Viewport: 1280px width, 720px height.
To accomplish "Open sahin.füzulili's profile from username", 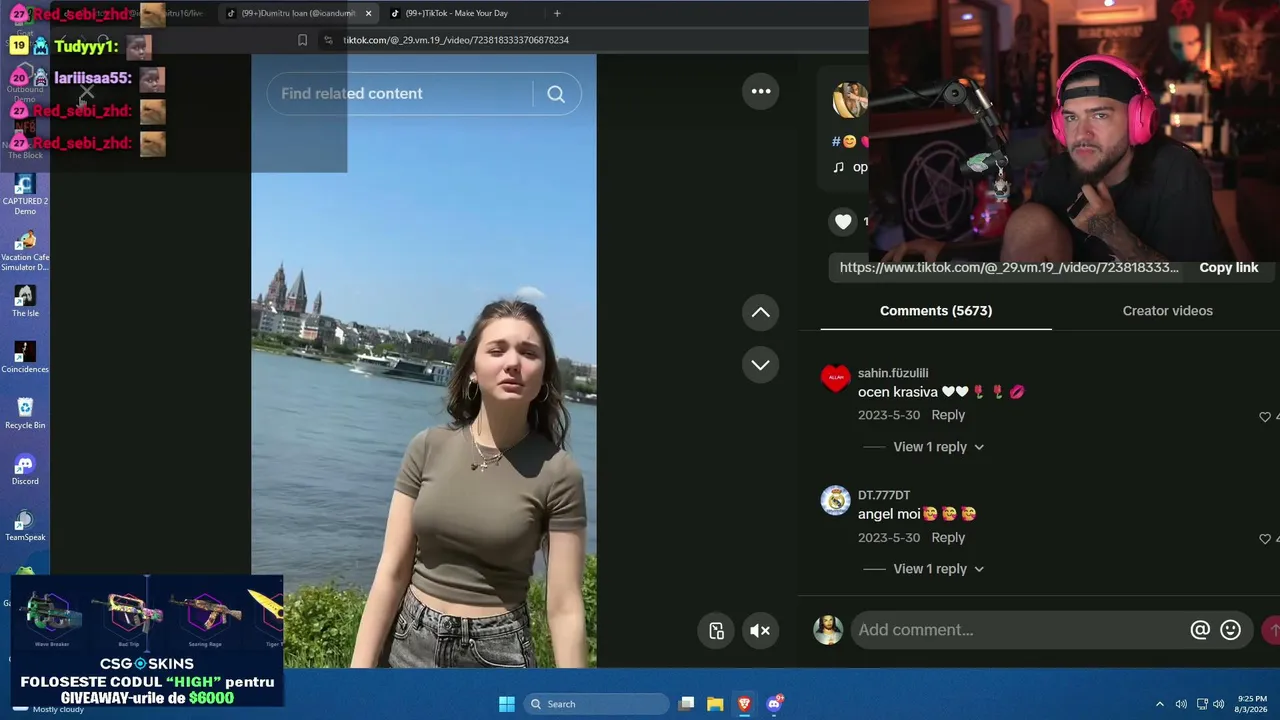I will tap(893, 373).
